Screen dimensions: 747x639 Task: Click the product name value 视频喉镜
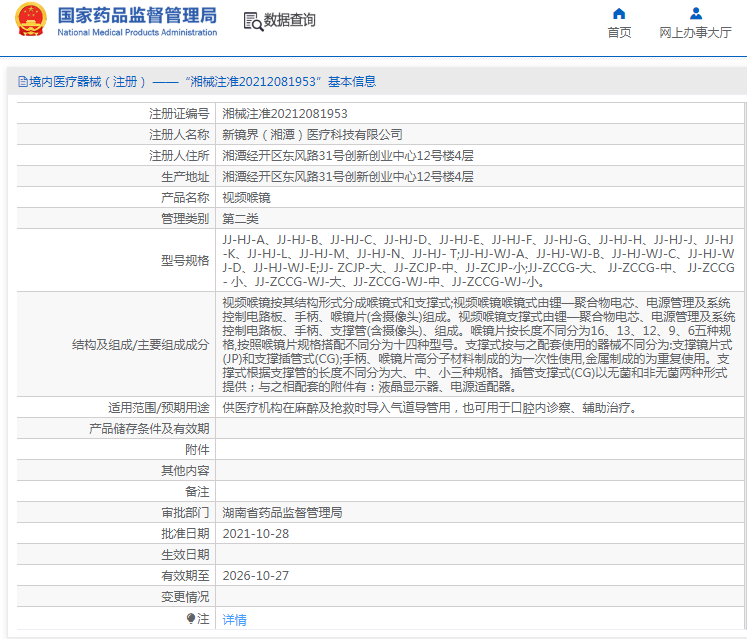coord(246,198)
